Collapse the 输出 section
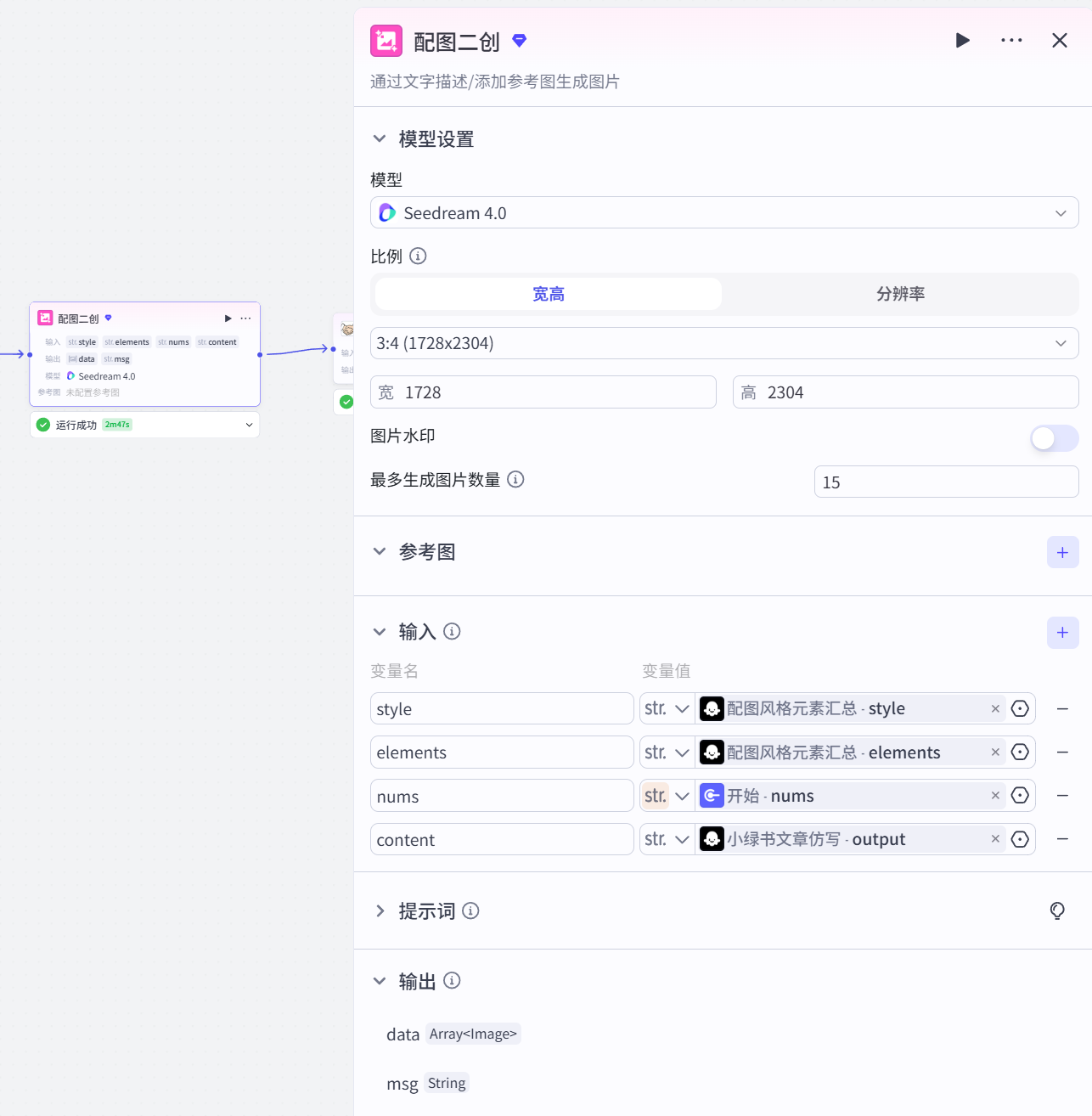Image resolution: width=1092 pixels, height=1116 pixels. click(380, 981)
